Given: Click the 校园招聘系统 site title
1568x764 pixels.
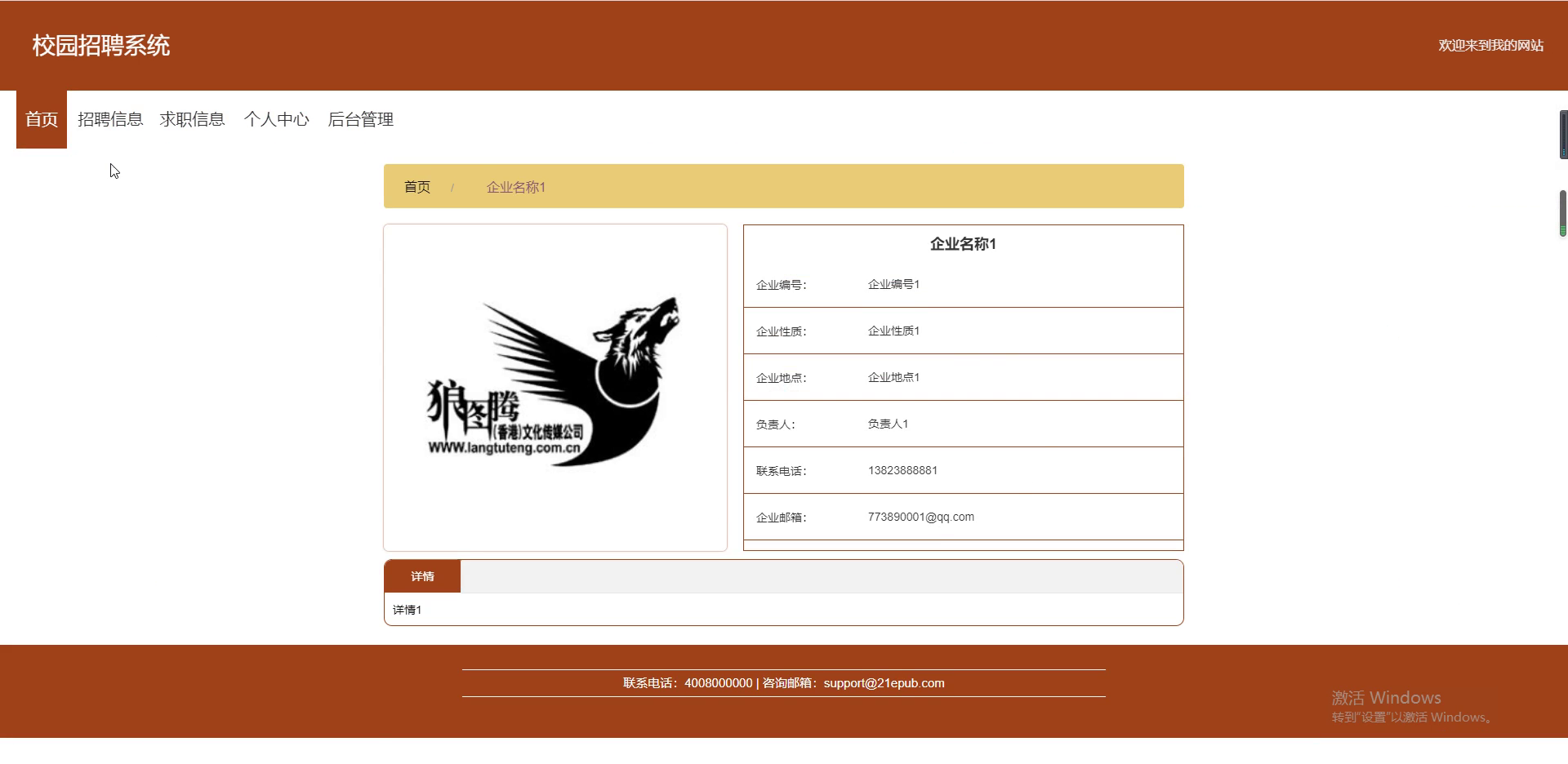Looking at the screenshot, I should tap(101, 46).
